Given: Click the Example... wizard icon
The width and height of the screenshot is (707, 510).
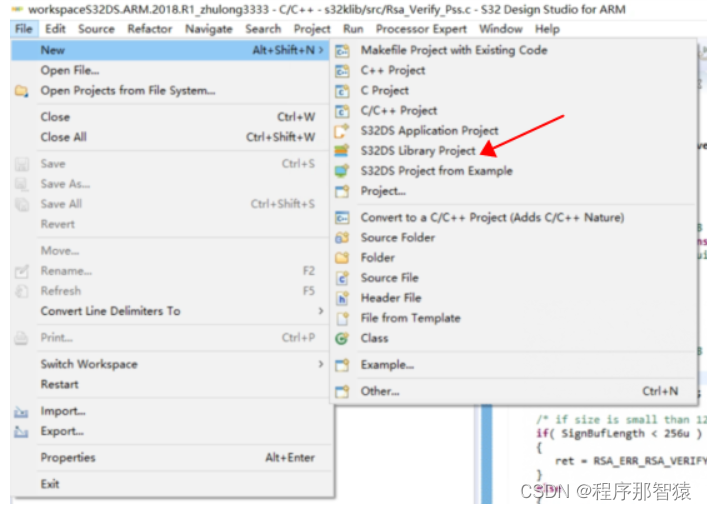Looking at the screenshot, I should click(342, 365).
